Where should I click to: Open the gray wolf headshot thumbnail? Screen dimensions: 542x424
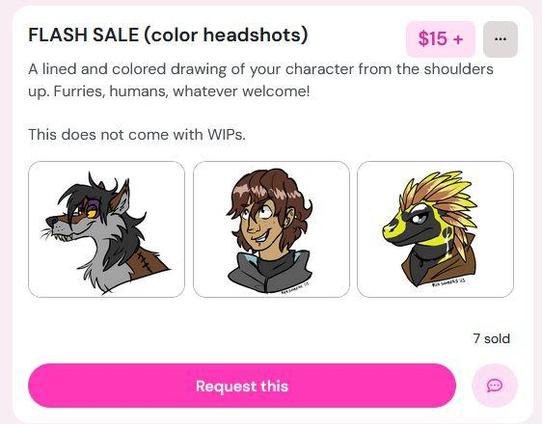106,229
